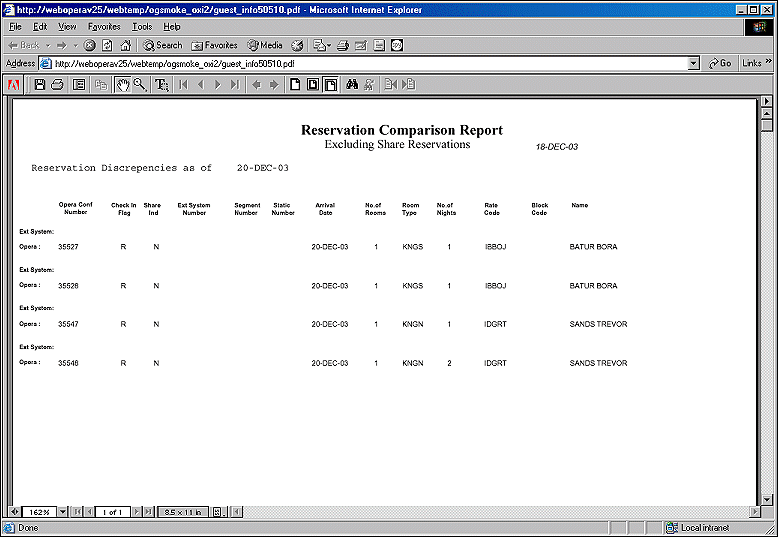This screenshot has height=537, width=778.
Task: Click the Search toolbar button
Action: click(163, 45)
